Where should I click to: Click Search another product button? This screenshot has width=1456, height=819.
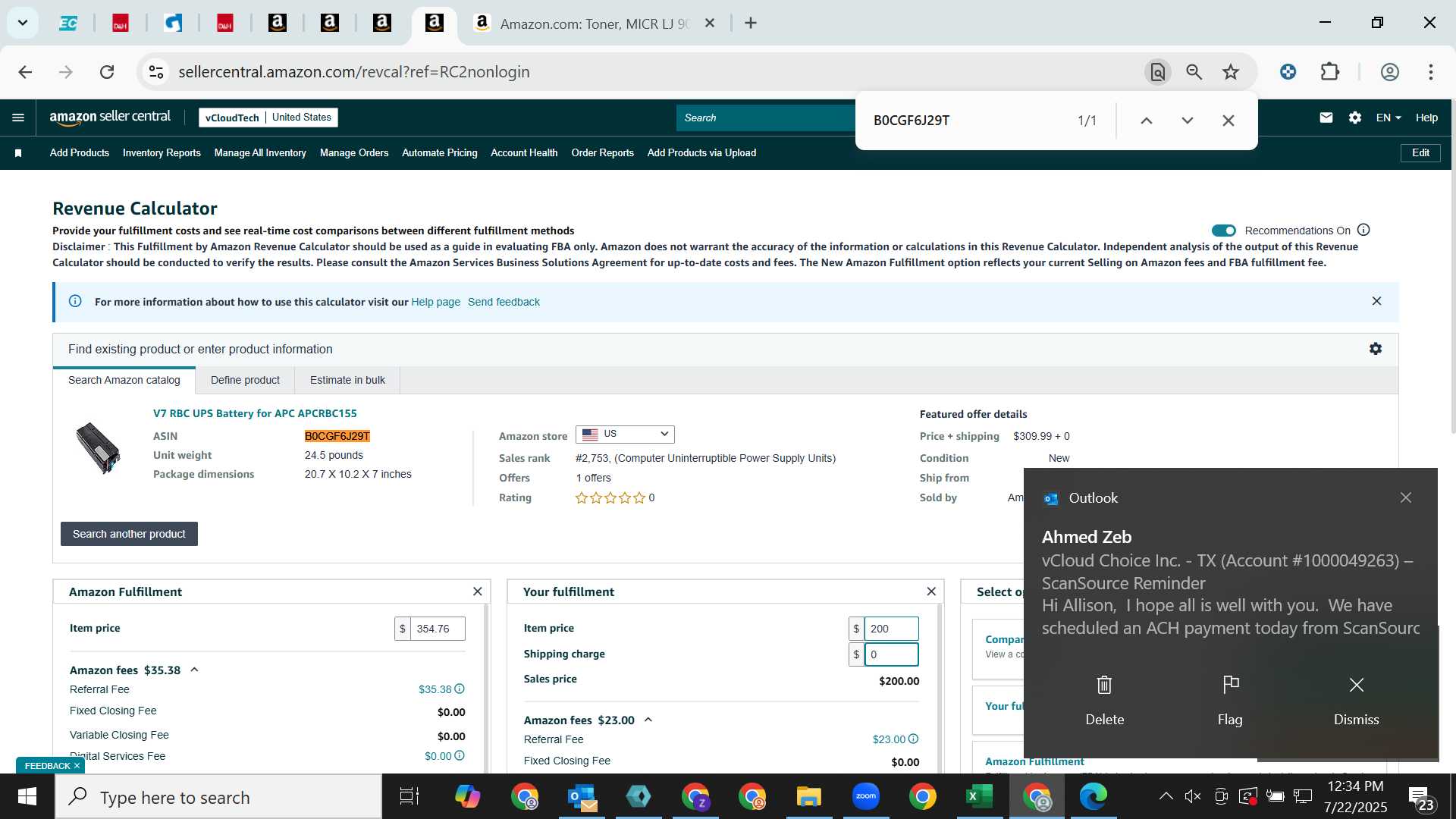[129, 534]
